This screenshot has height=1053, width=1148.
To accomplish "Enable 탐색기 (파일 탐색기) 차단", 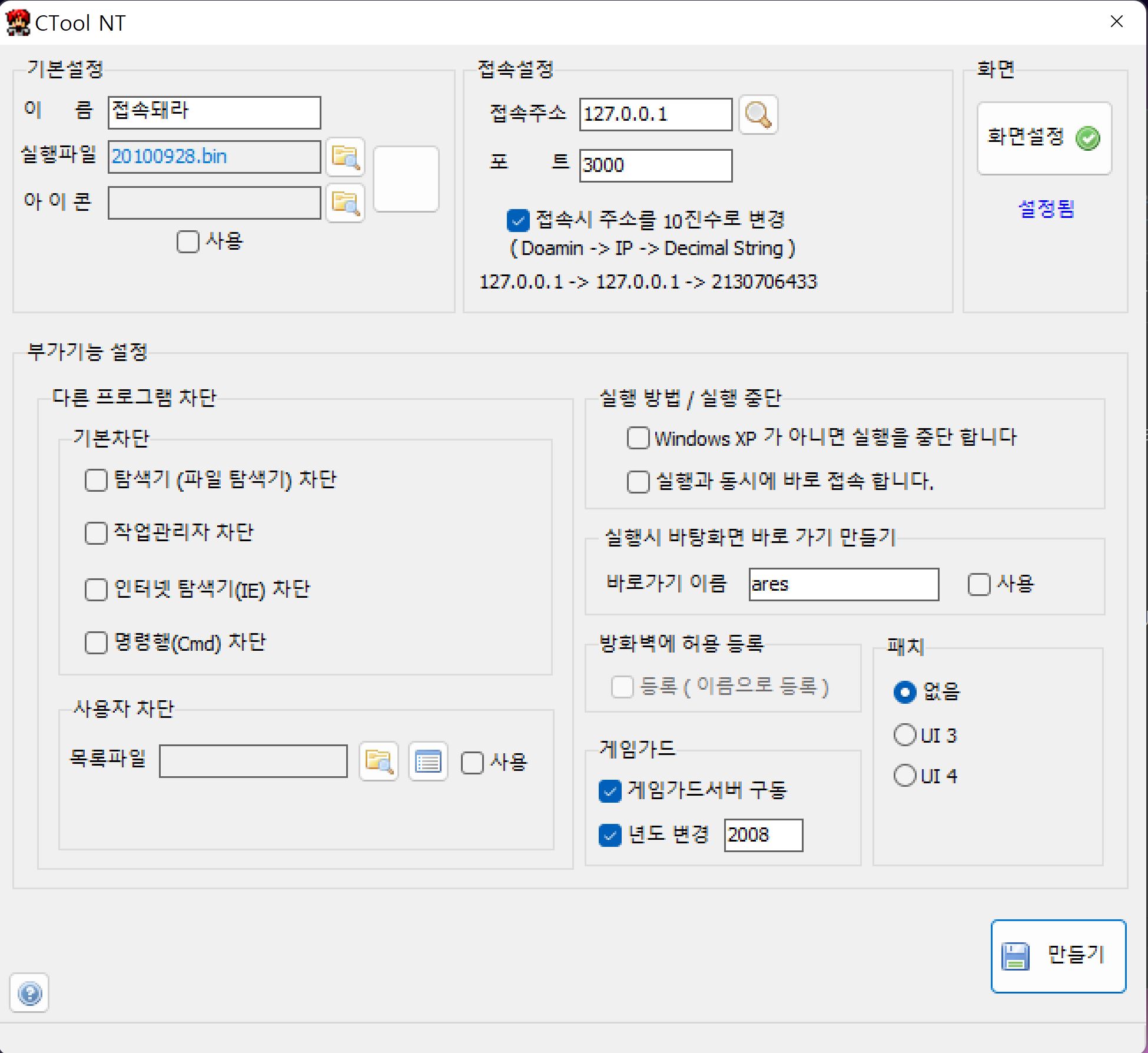I will pos(96,480).
